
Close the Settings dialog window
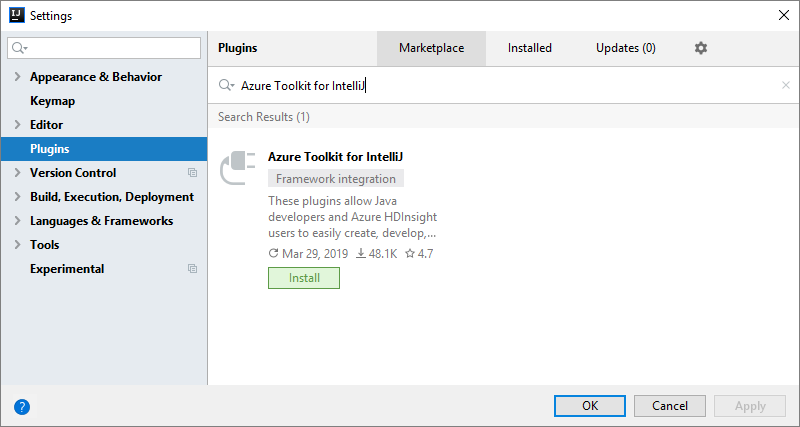784,15
